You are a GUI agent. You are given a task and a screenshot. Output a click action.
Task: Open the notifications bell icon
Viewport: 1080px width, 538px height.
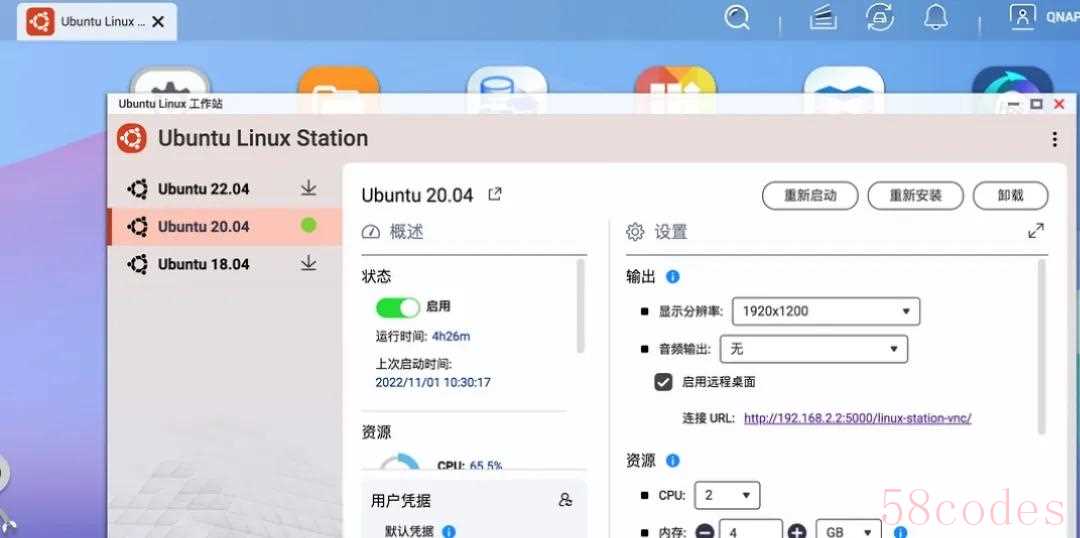pos(936,17)
